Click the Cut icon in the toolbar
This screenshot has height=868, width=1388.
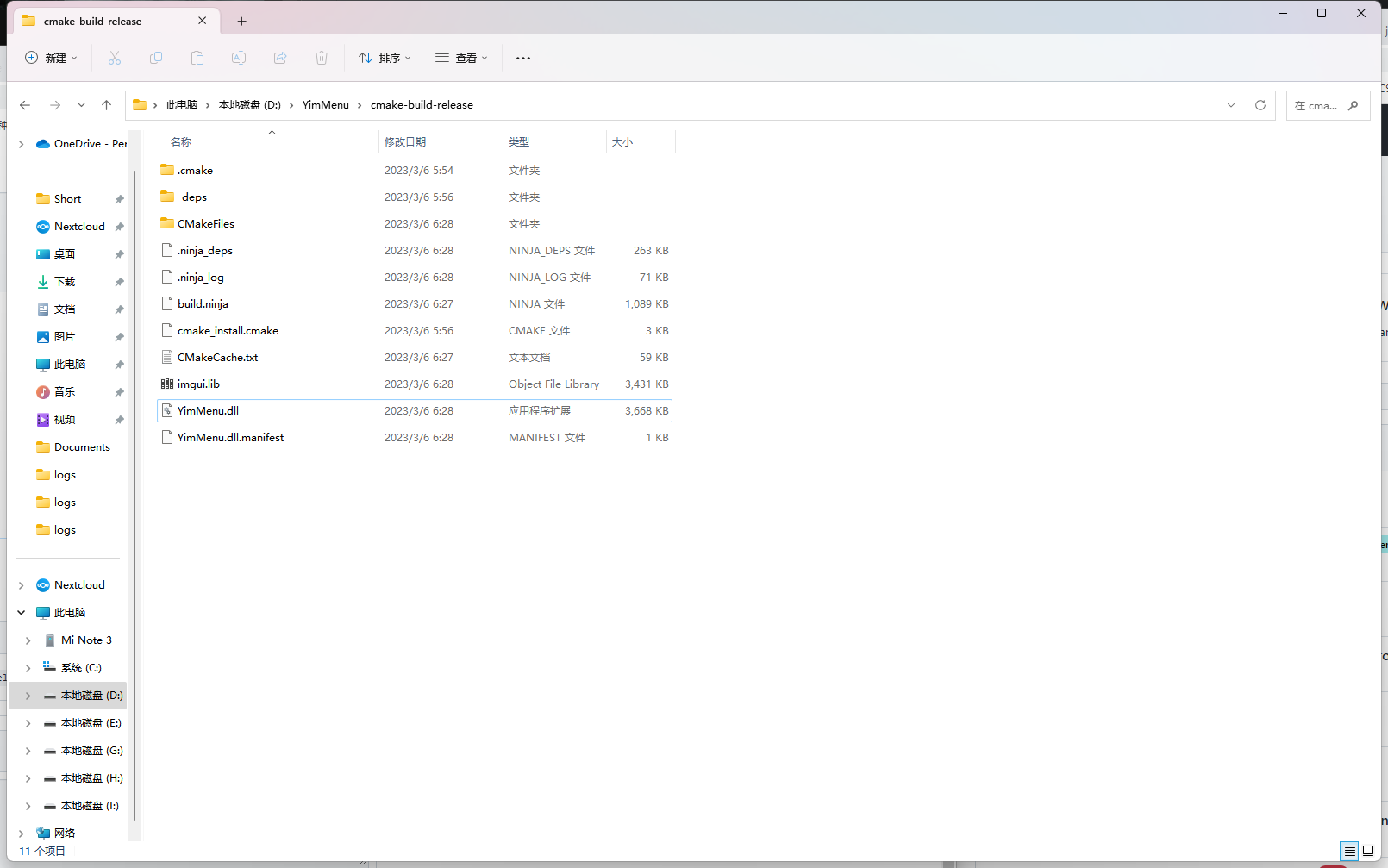[115, 58]
